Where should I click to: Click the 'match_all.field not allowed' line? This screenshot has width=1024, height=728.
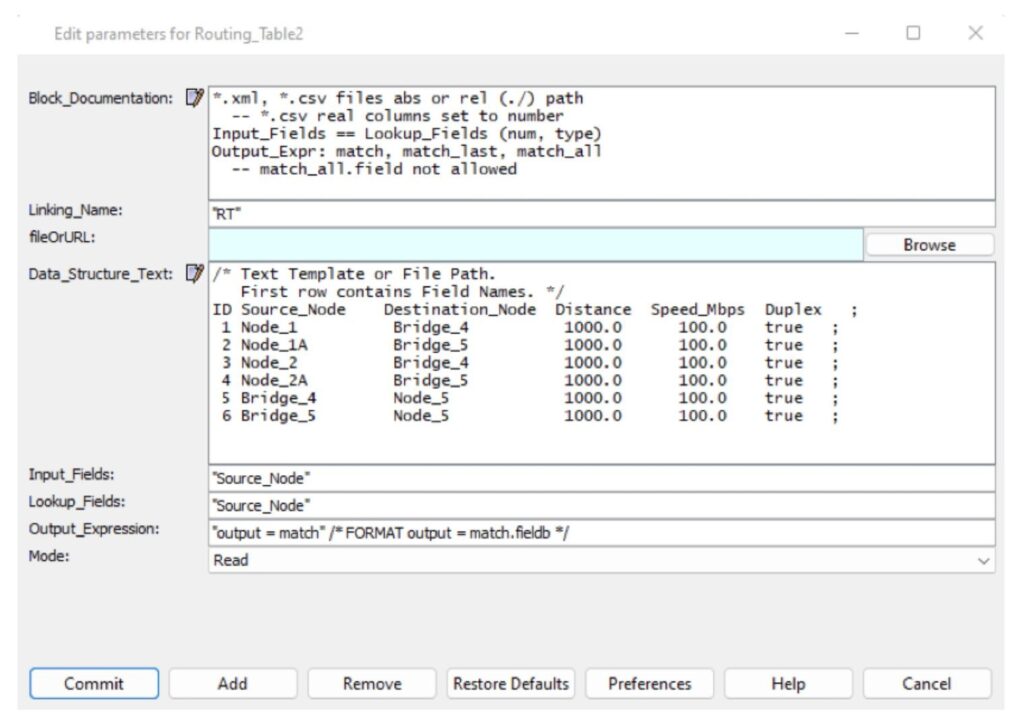pyautogui.click(x=374, y=169)
